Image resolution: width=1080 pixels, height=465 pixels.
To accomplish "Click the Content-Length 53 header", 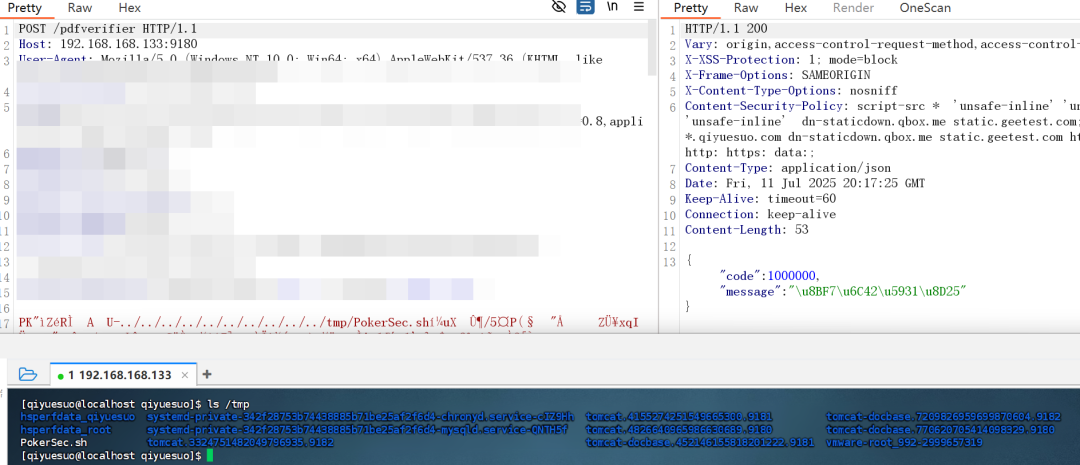I will (747, 229).
